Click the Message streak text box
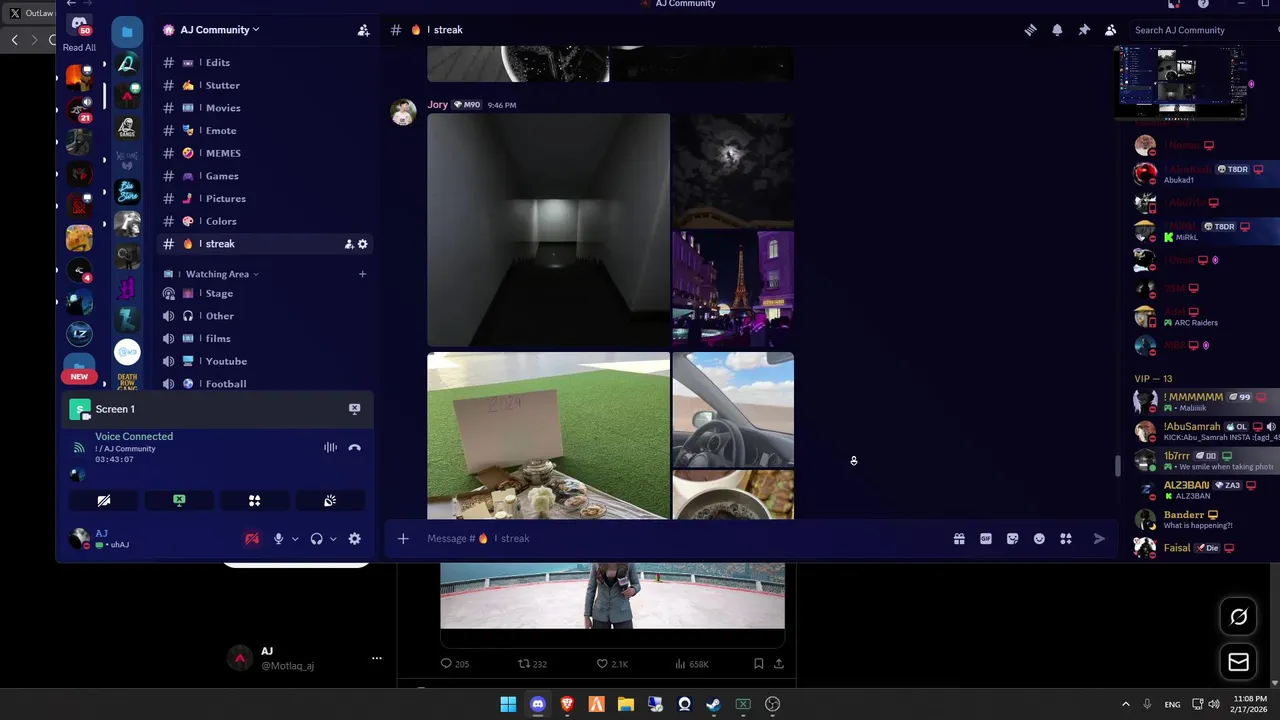Screen dimensions: 1280x720 pos(680,539)
